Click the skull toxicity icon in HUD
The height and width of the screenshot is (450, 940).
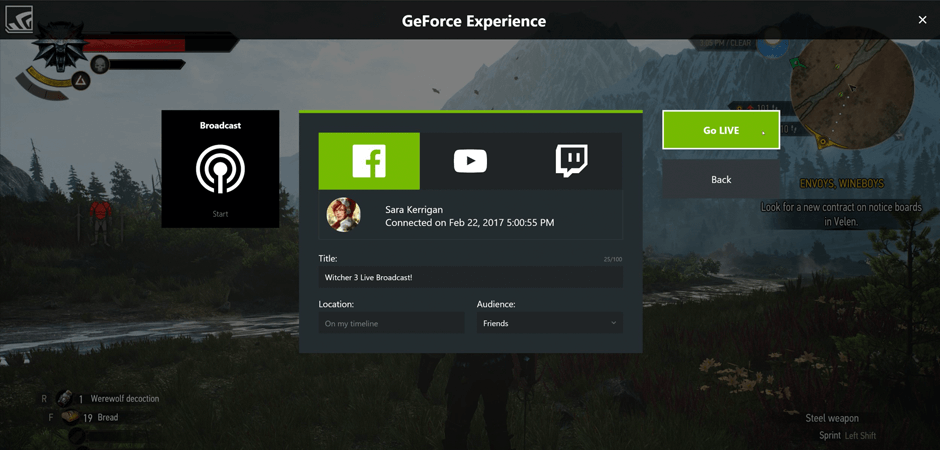tap(100, 64)
